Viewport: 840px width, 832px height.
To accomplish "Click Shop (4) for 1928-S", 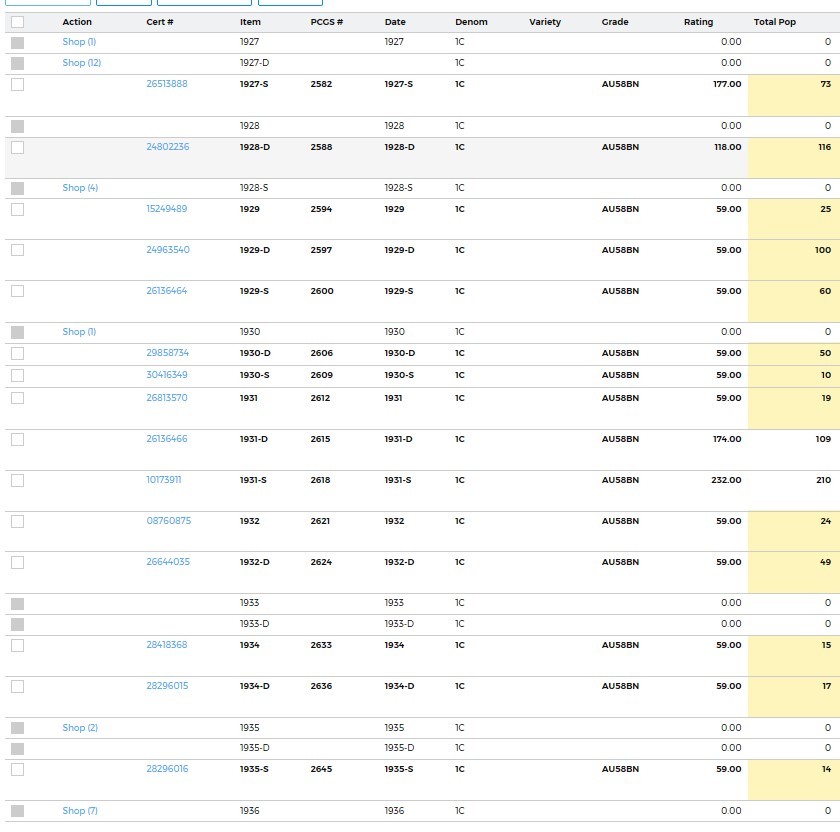I will pyautogui.click(x=80, y=188).
